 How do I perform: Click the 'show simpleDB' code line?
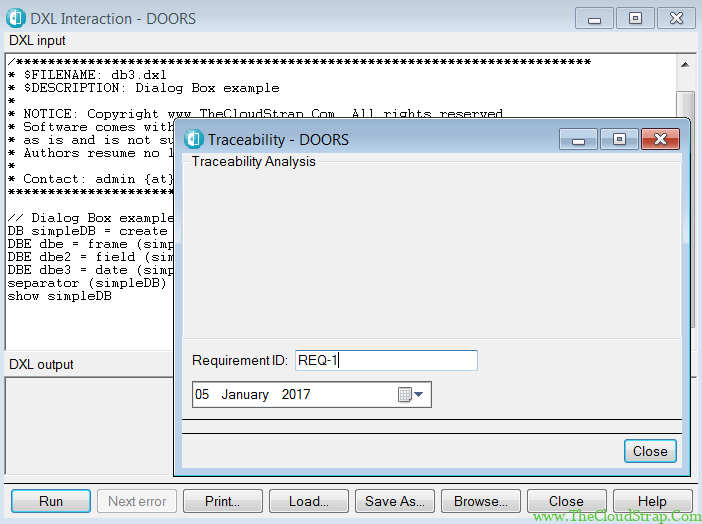(60, 296)
